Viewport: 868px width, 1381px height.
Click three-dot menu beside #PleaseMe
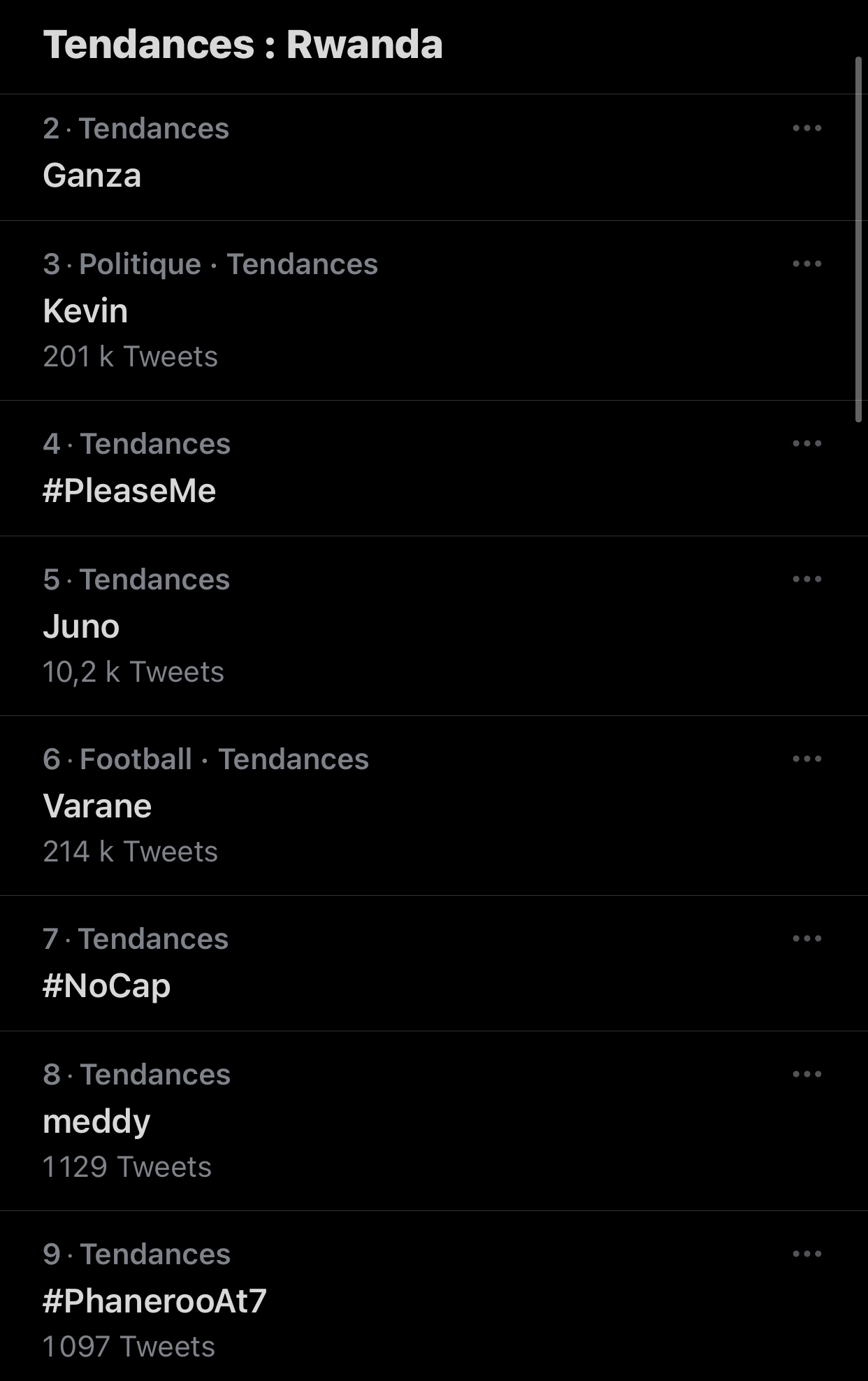(x=806, y=444)
